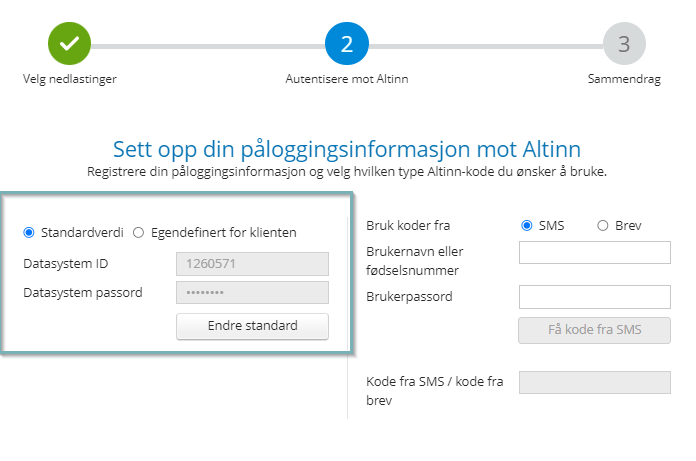The height and width of the screenshot is (461, 696).
Task: Click the Brukerpassord input field
Action: click(595, 297)
